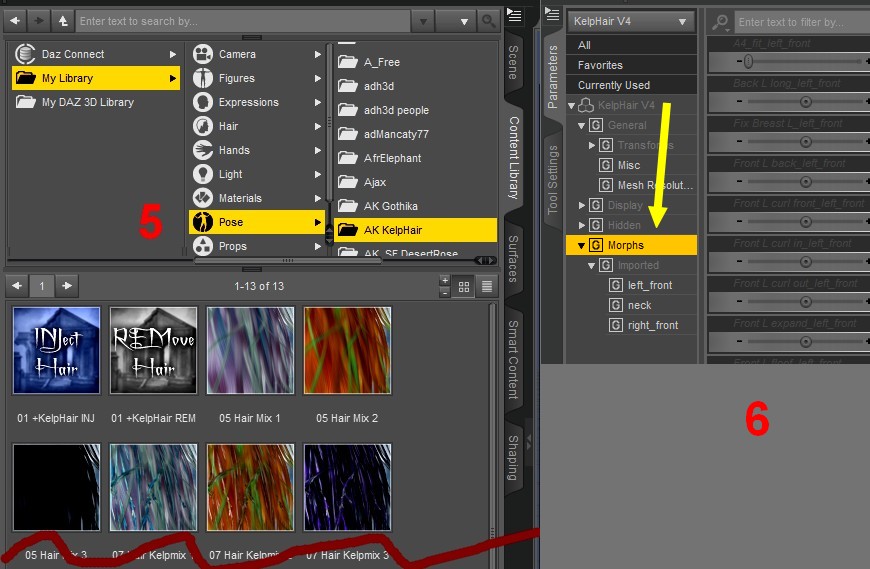
Task: Click the My DAZ 3D Library folder icon
Action: (26, 102)
